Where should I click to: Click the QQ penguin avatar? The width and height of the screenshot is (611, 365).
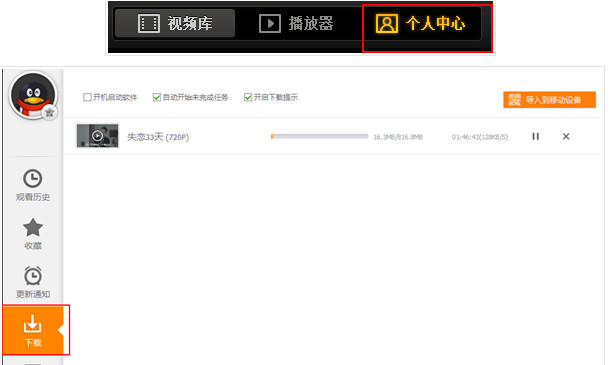tap(33, 95)
